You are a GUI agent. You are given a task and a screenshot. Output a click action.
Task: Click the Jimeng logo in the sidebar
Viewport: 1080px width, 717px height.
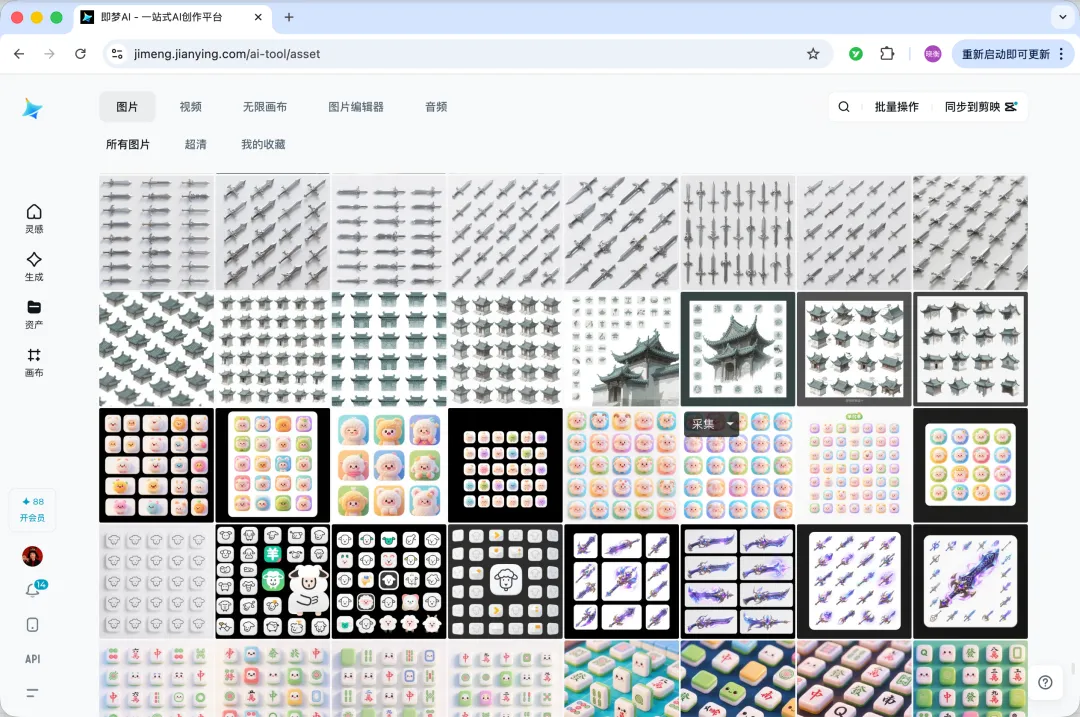[x=32, y=108]
